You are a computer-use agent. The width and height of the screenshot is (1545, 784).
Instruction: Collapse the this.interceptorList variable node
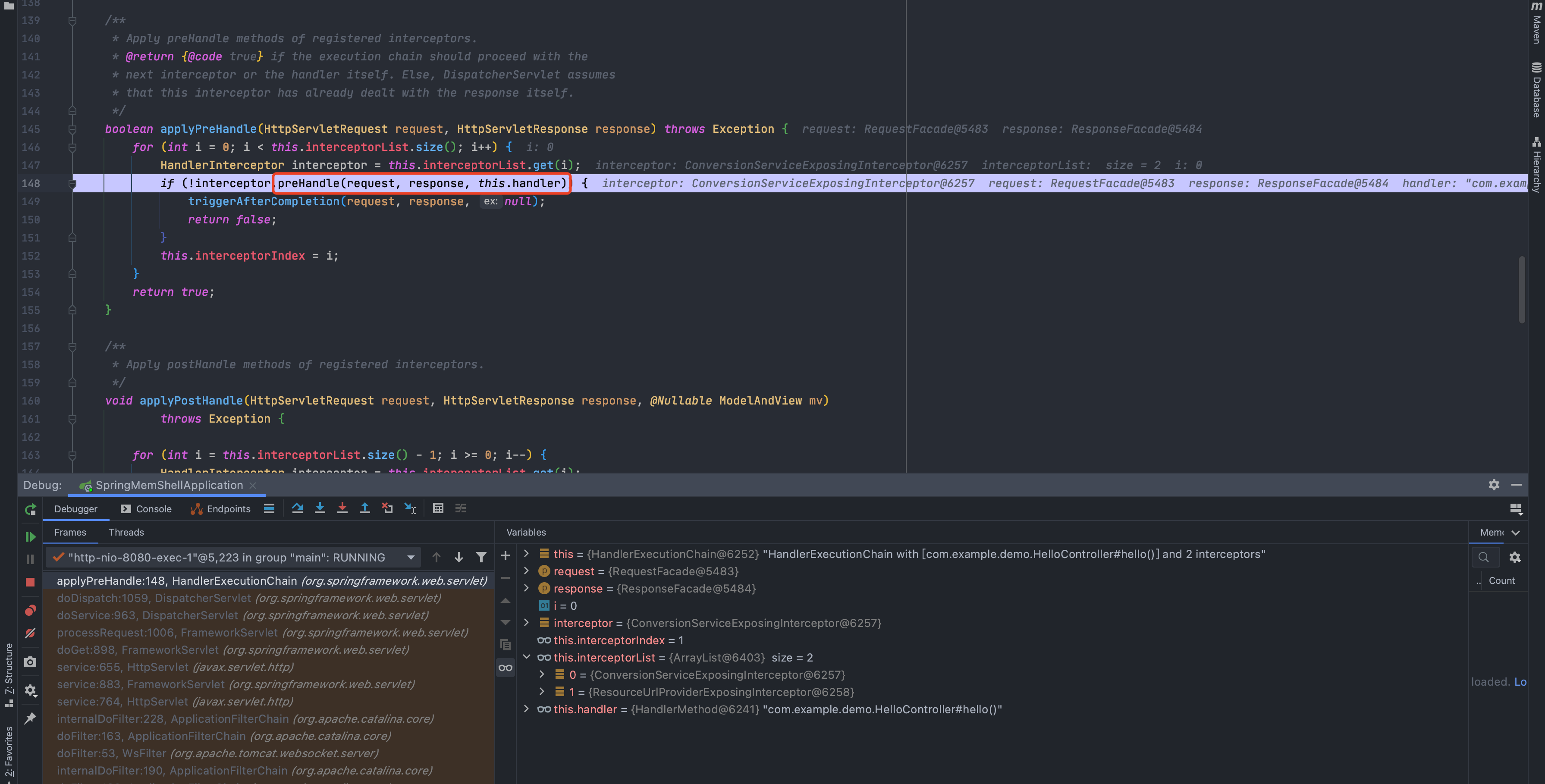pos(527,657)
